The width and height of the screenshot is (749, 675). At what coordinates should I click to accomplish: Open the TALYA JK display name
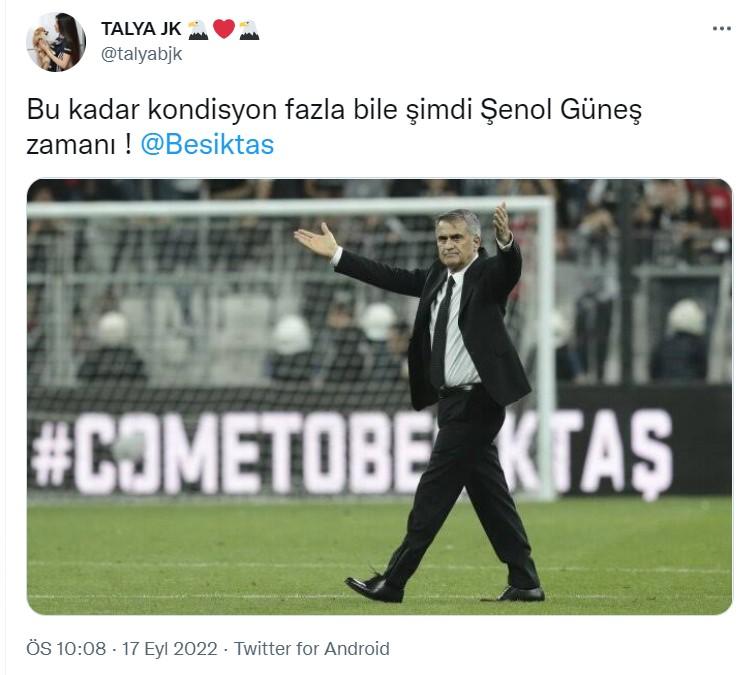tap(141, 29)
